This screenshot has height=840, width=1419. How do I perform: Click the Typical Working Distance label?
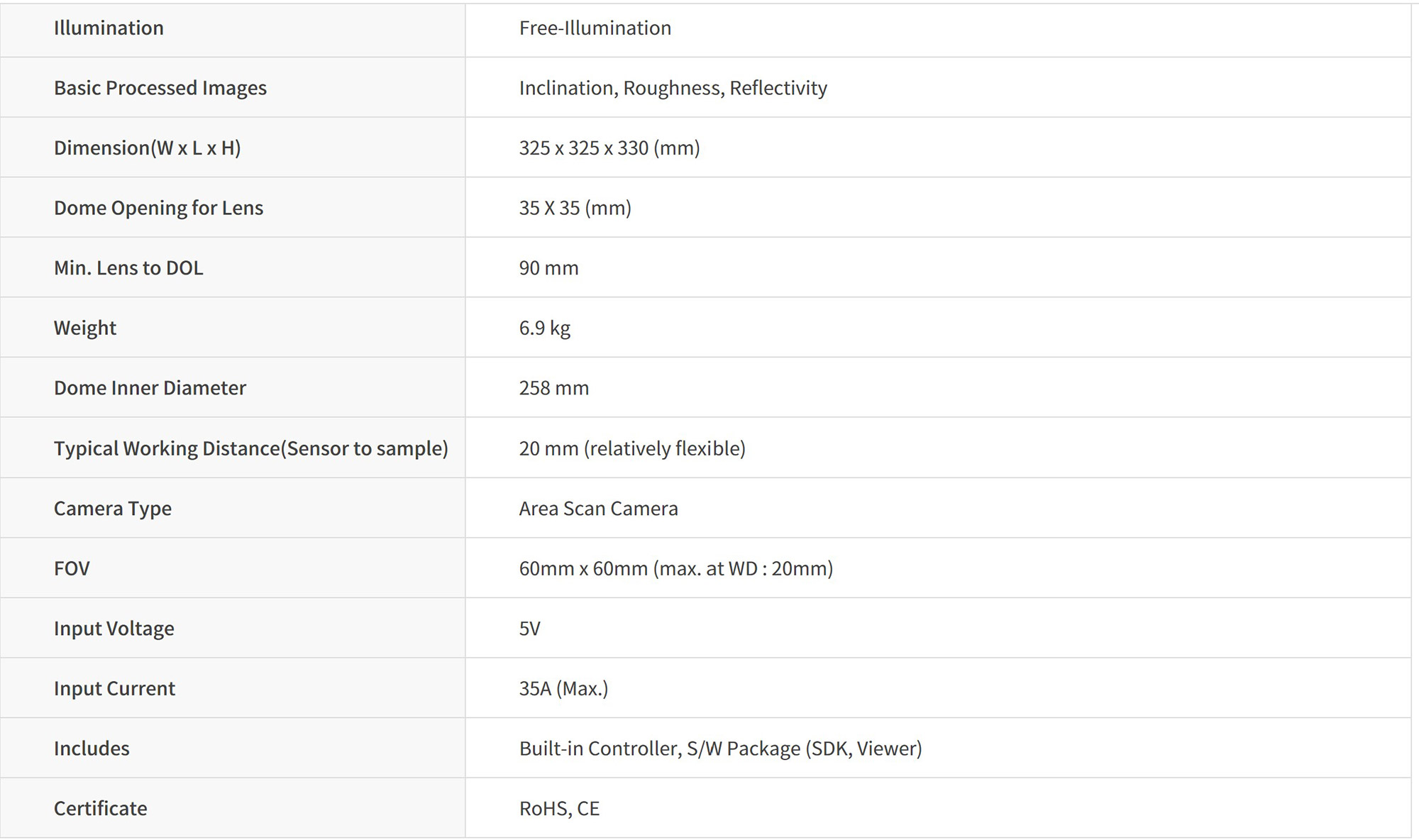pyautogui.click(x=250, y=448)
